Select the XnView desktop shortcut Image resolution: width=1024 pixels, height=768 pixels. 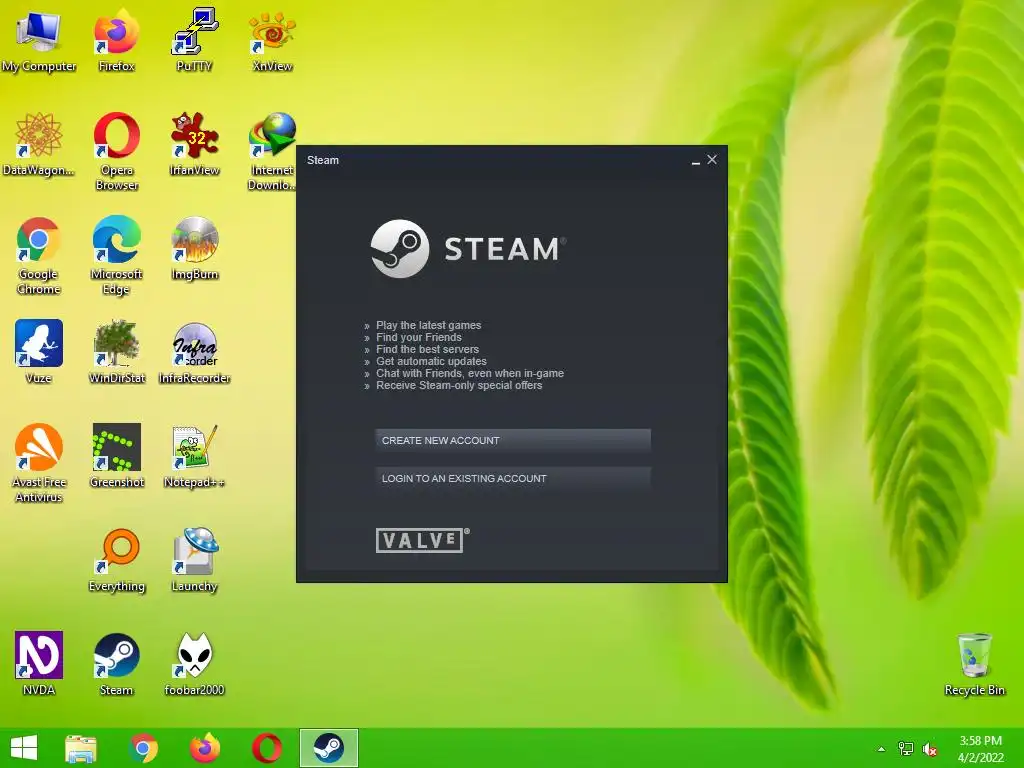[272, 40]
